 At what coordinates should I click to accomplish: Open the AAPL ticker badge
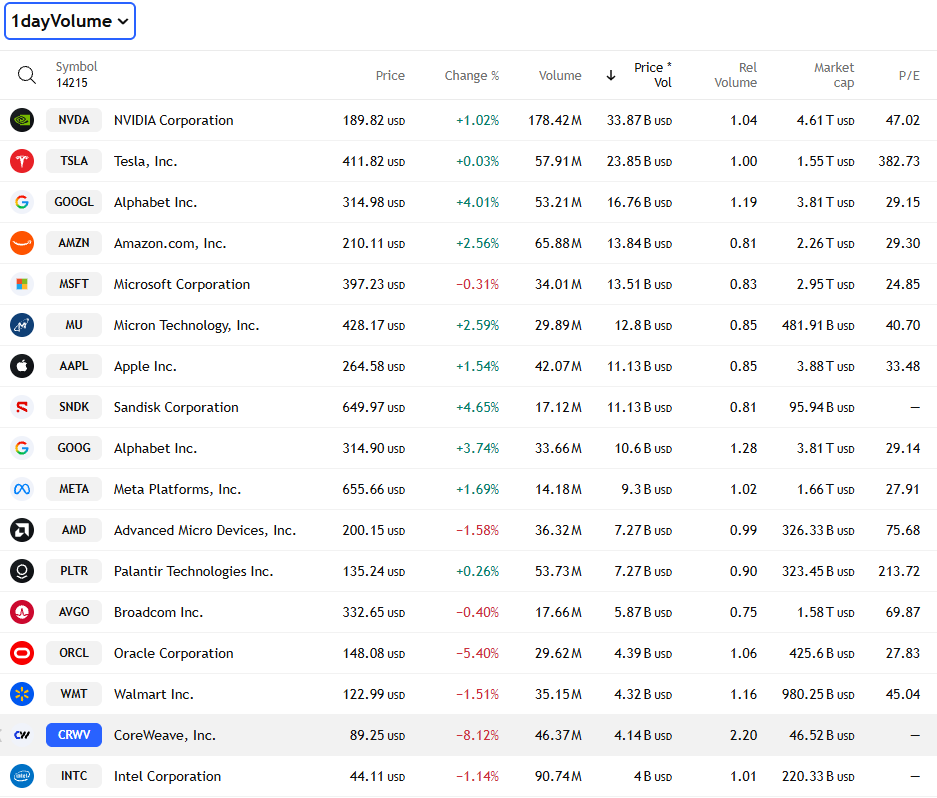pyautogui.click(x=74, y=366)
